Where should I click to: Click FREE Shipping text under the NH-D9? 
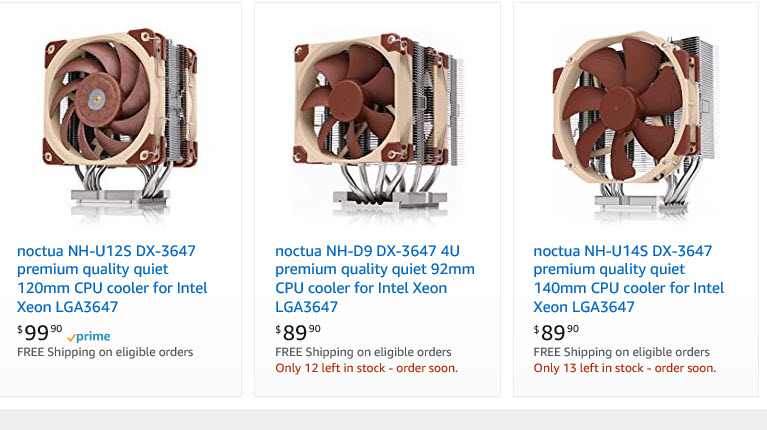(363, 352)
